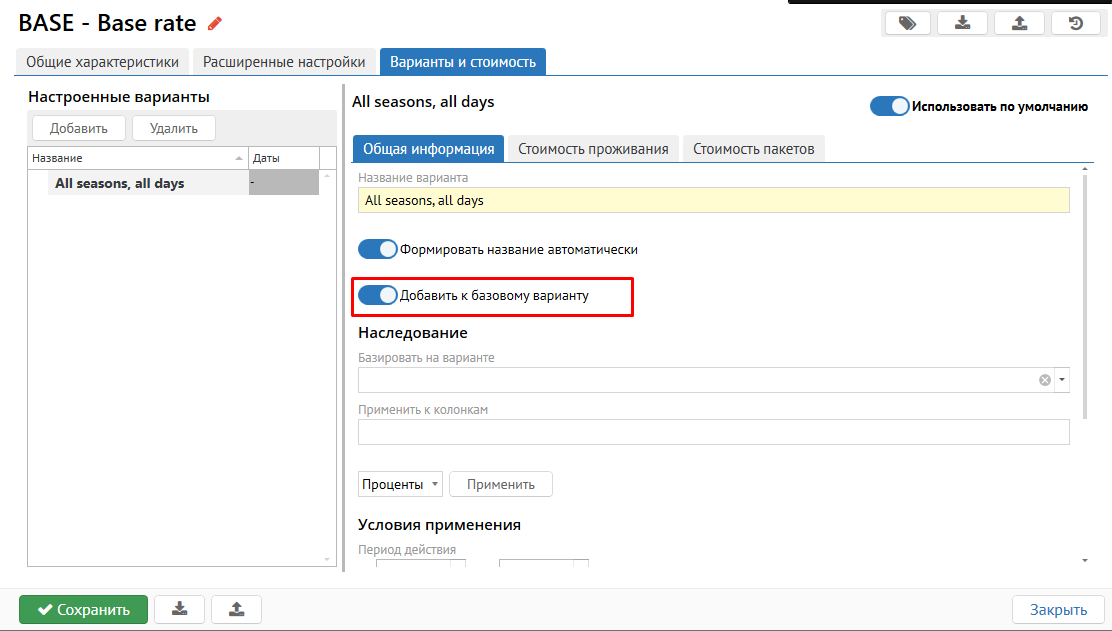The width and height of the screenshot is (1112, 631).
Task: Click the upload icon in the bottom bar
Action: (x=236, y=609)
